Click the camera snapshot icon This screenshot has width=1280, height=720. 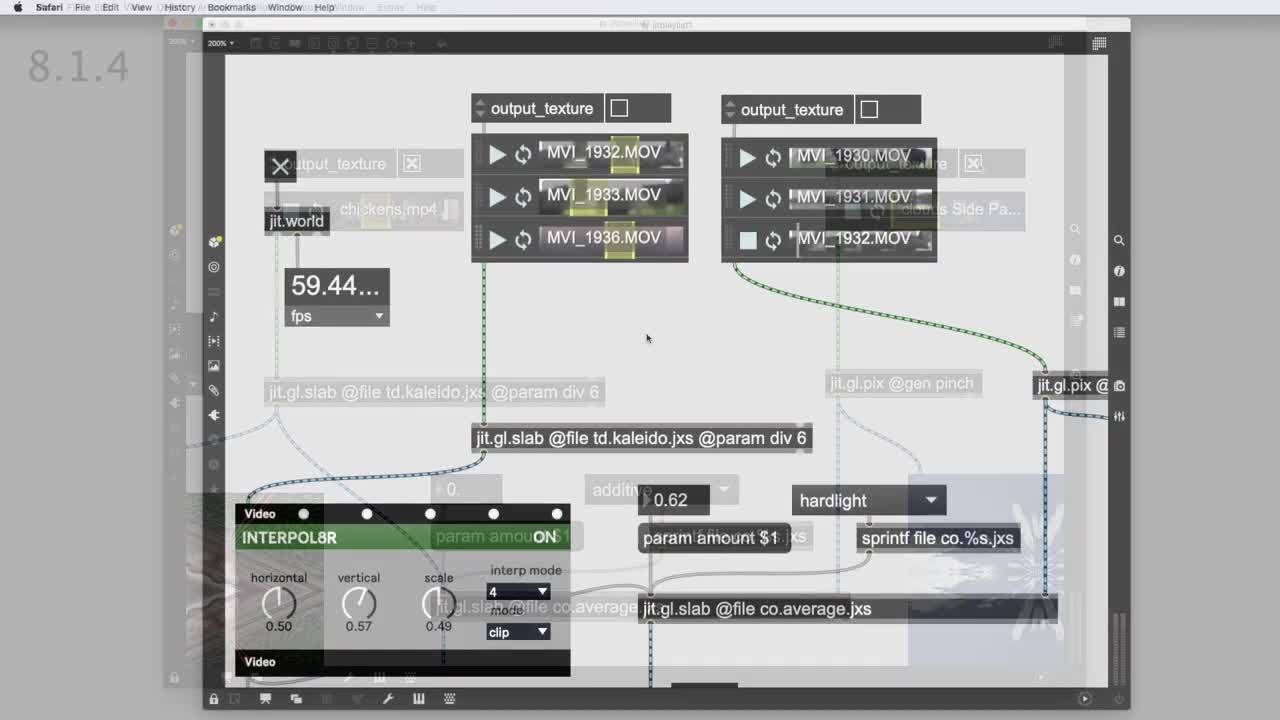point(1119,386)
